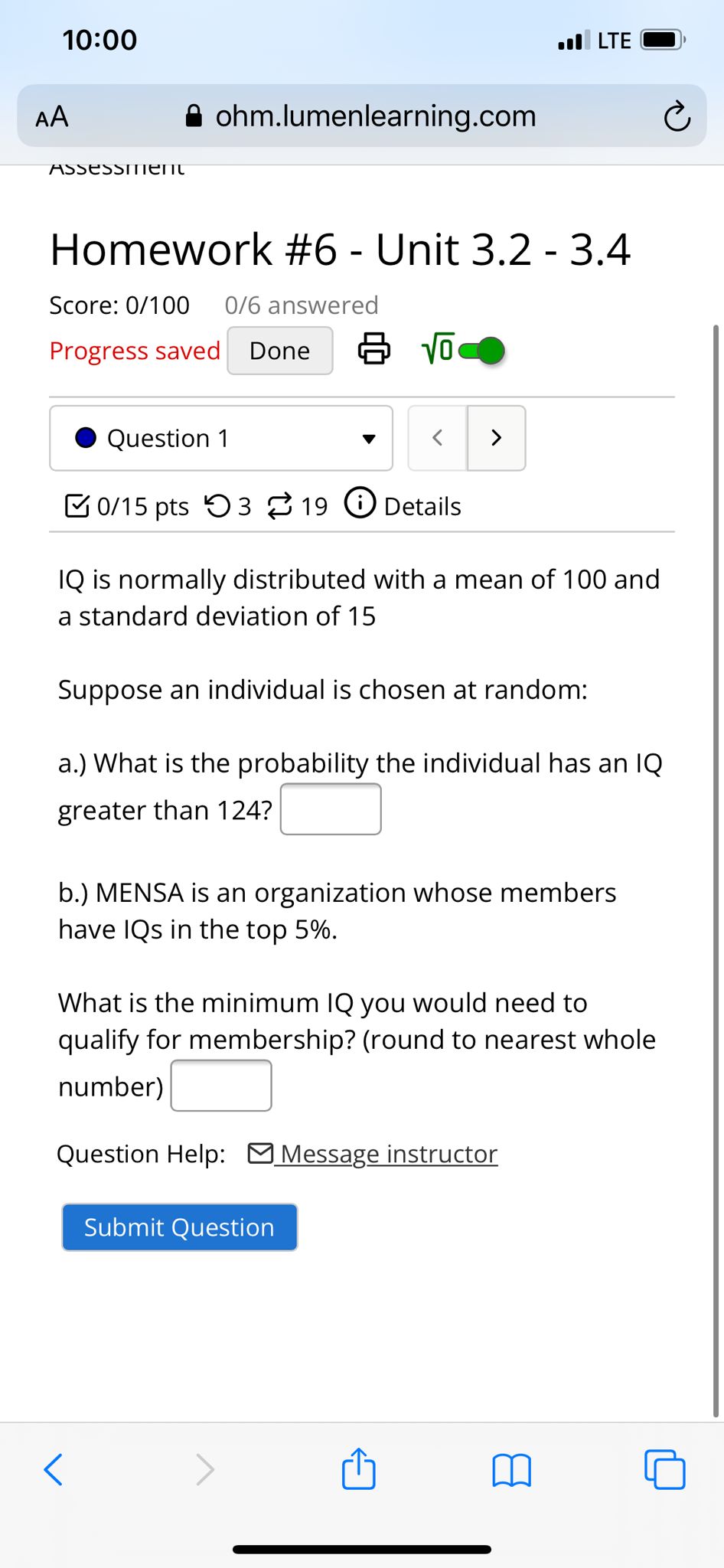Open the print dialog with printer icon
Viewport: 724px width, 1568px height.
point(373,349)
